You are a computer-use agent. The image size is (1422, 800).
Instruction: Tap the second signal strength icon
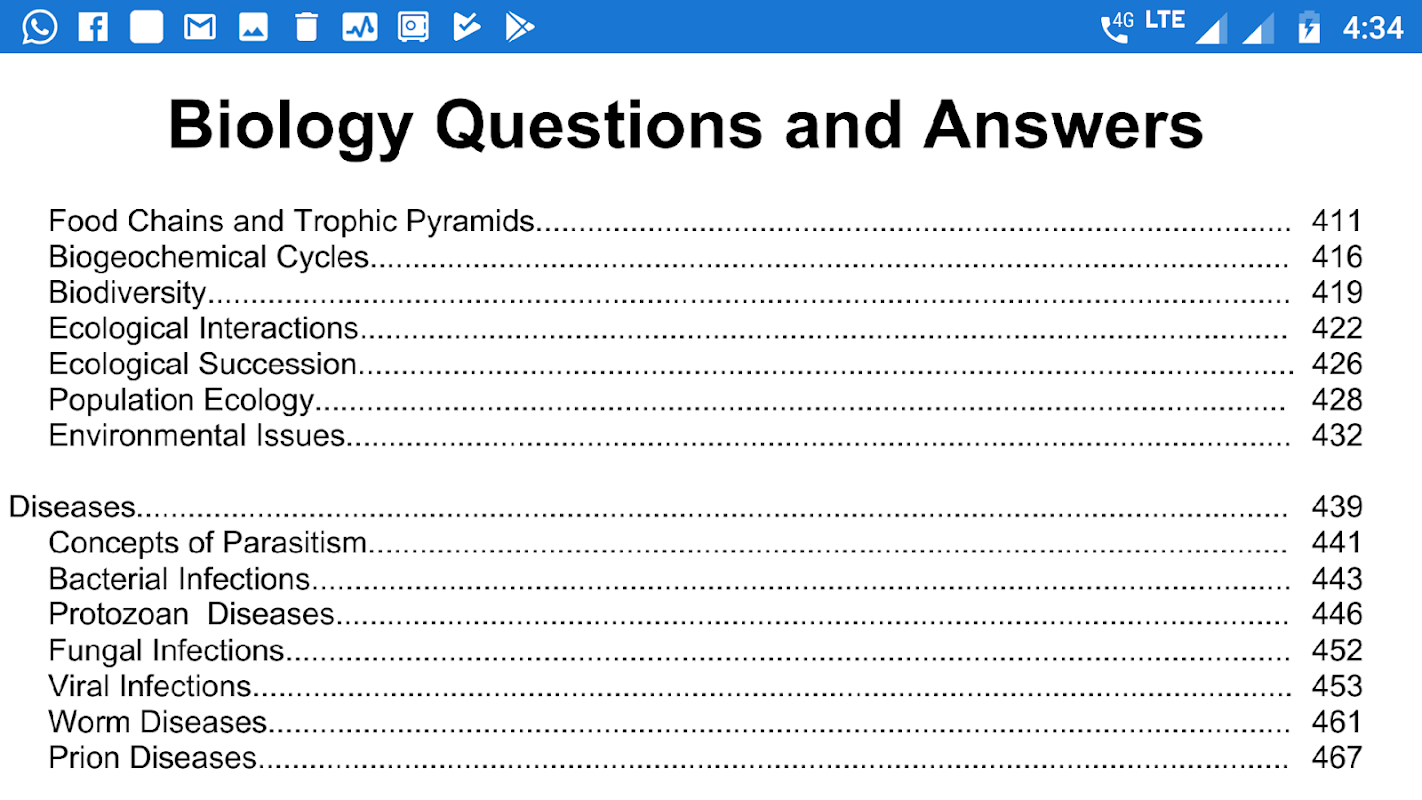click(x=1258, y=28)
